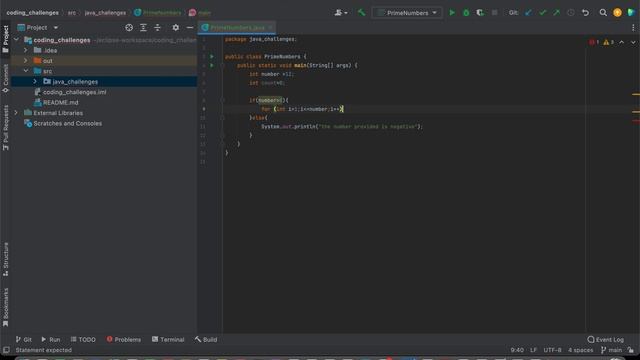Open Build tool window

[x=206, y=339]
